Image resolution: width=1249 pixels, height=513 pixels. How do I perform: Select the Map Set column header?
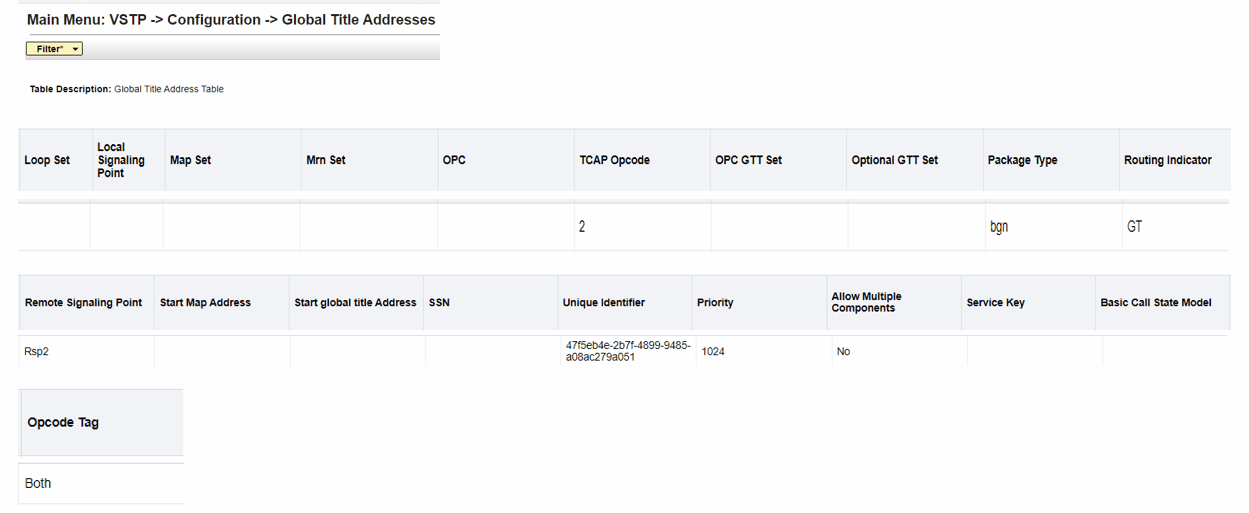190,160
